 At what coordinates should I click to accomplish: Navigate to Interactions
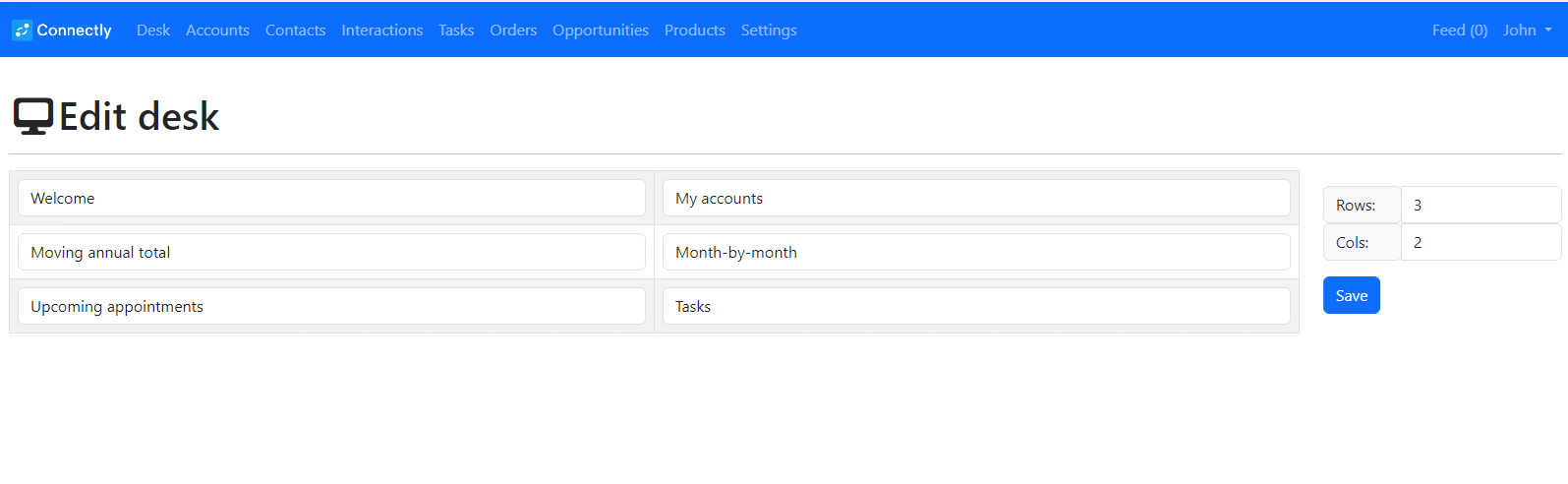(381, 30)
